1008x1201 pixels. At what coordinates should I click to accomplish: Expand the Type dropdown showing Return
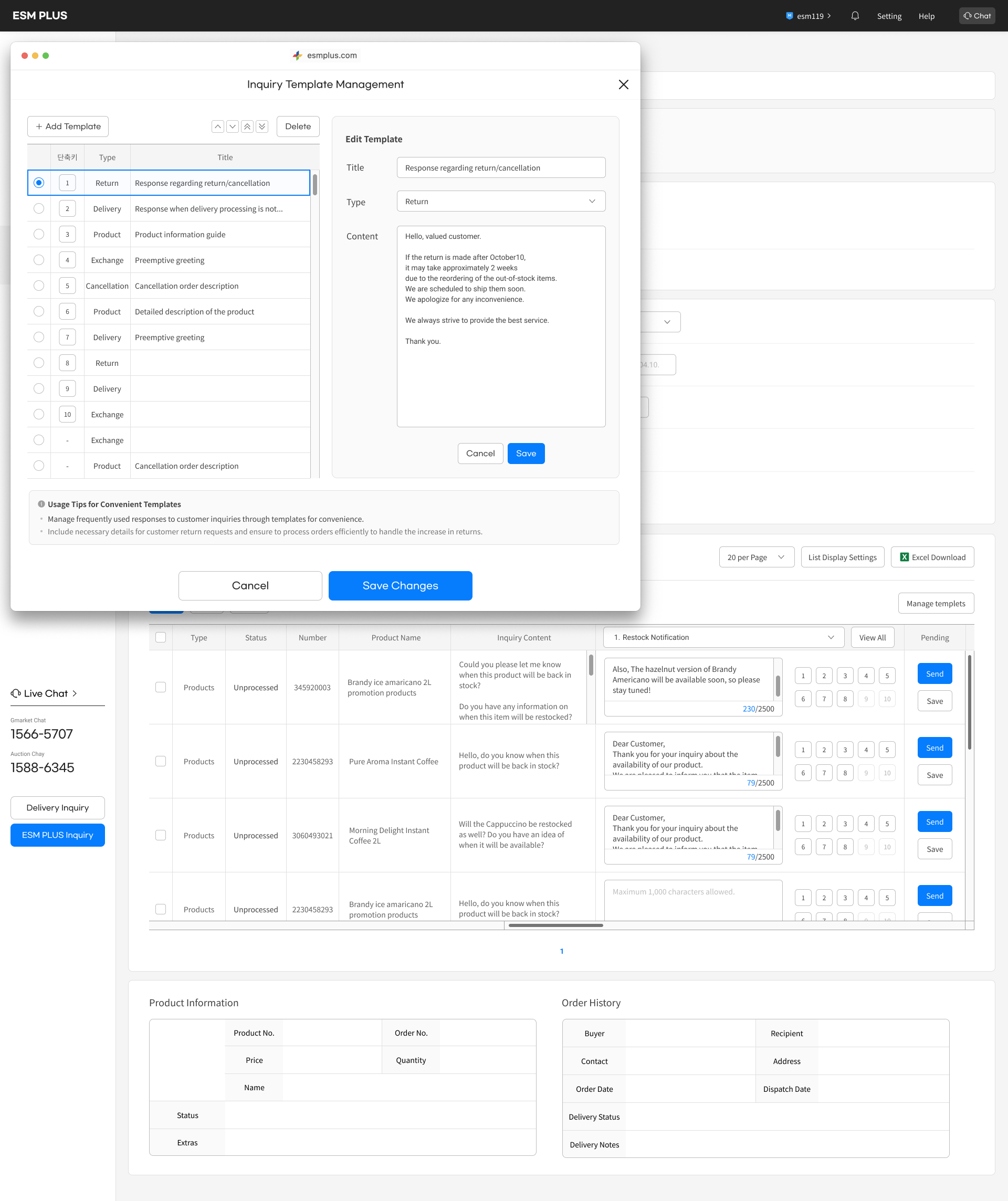[x=500, y=202]
